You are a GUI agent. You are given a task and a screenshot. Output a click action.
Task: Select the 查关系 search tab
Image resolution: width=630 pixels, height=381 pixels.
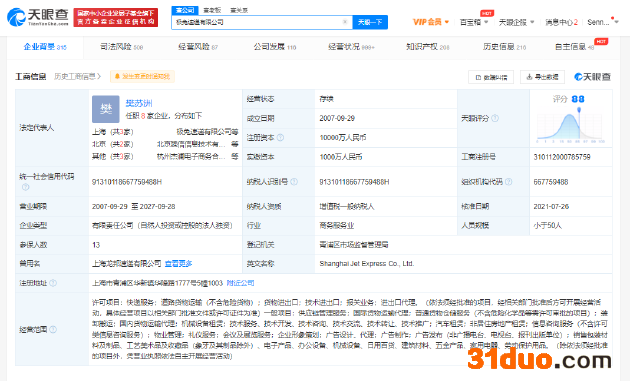(x=239, y=10)
